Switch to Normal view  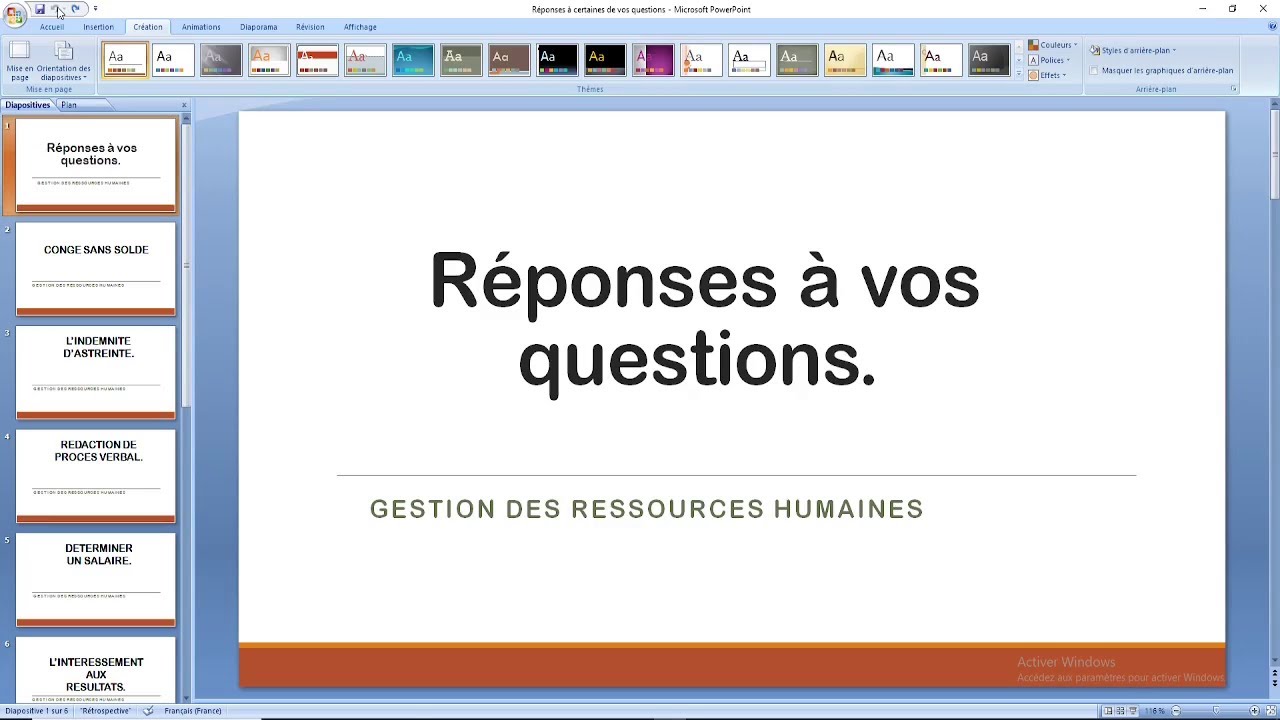tap(1108, 711)
